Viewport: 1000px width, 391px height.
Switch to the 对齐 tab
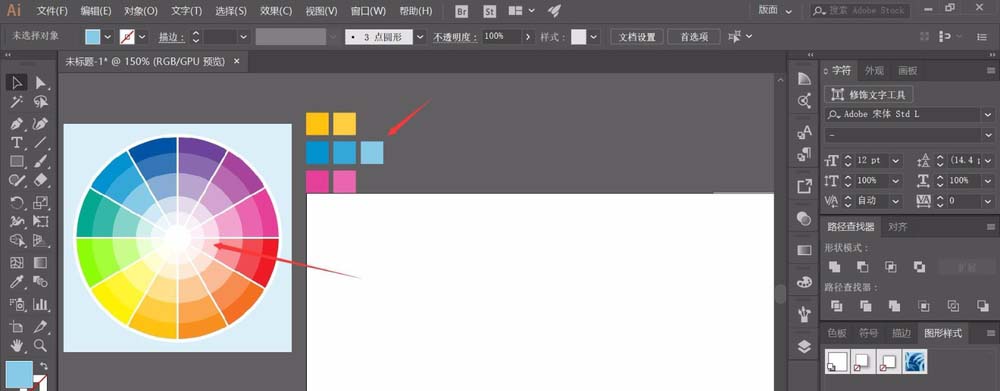coord(897,226)
